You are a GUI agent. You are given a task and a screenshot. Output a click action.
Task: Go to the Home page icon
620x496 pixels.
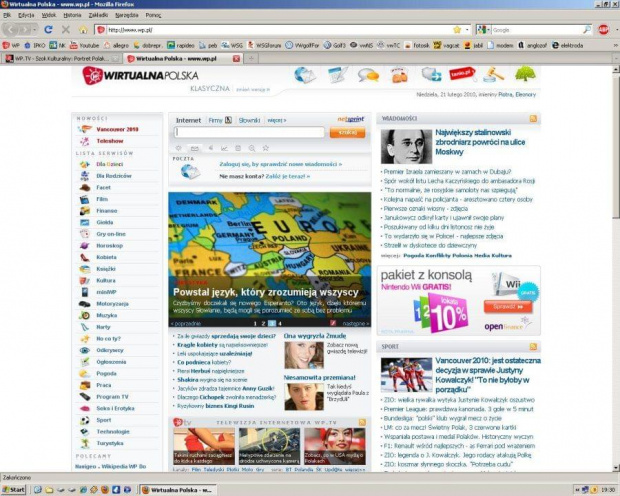(83, 30)
